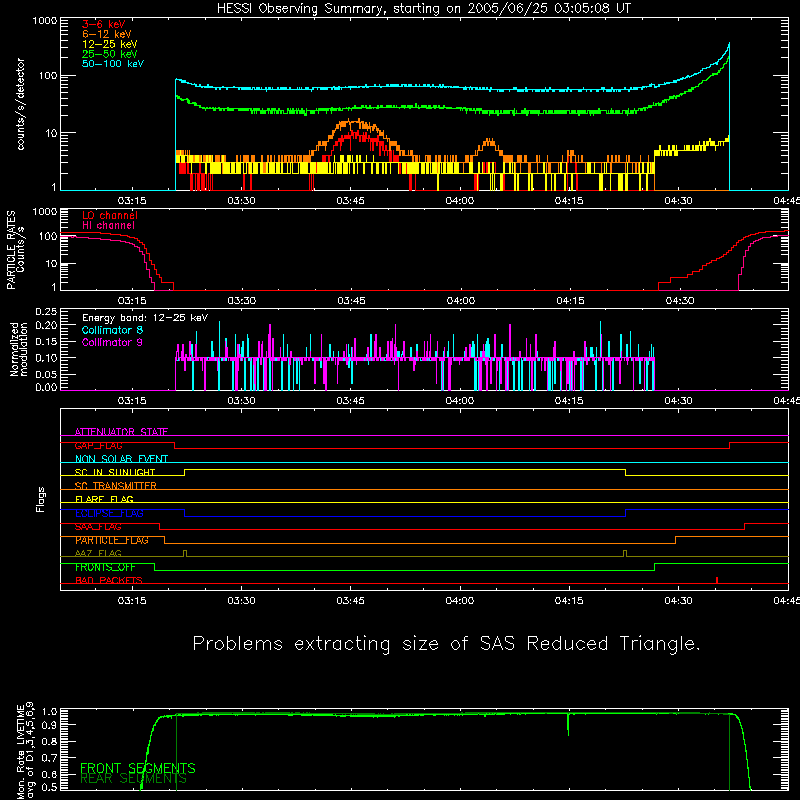Click the livetime dip near 04:15
This screenshot has height=800, width=800.
(568, 724)
